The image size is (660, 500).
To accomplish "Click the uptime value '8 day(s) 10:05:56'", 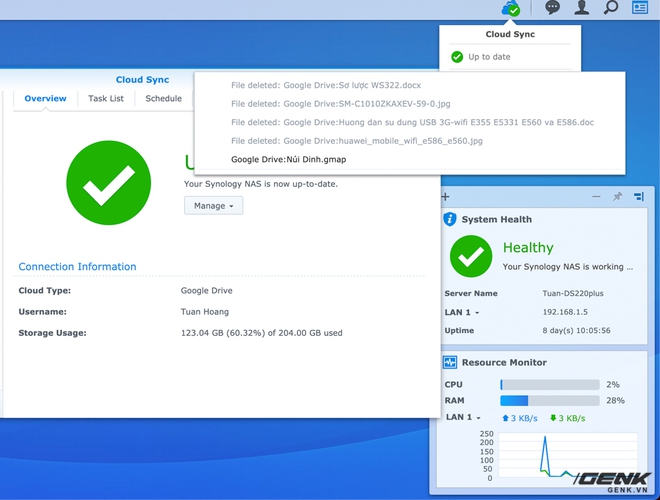I will click(x=576, y=330).
